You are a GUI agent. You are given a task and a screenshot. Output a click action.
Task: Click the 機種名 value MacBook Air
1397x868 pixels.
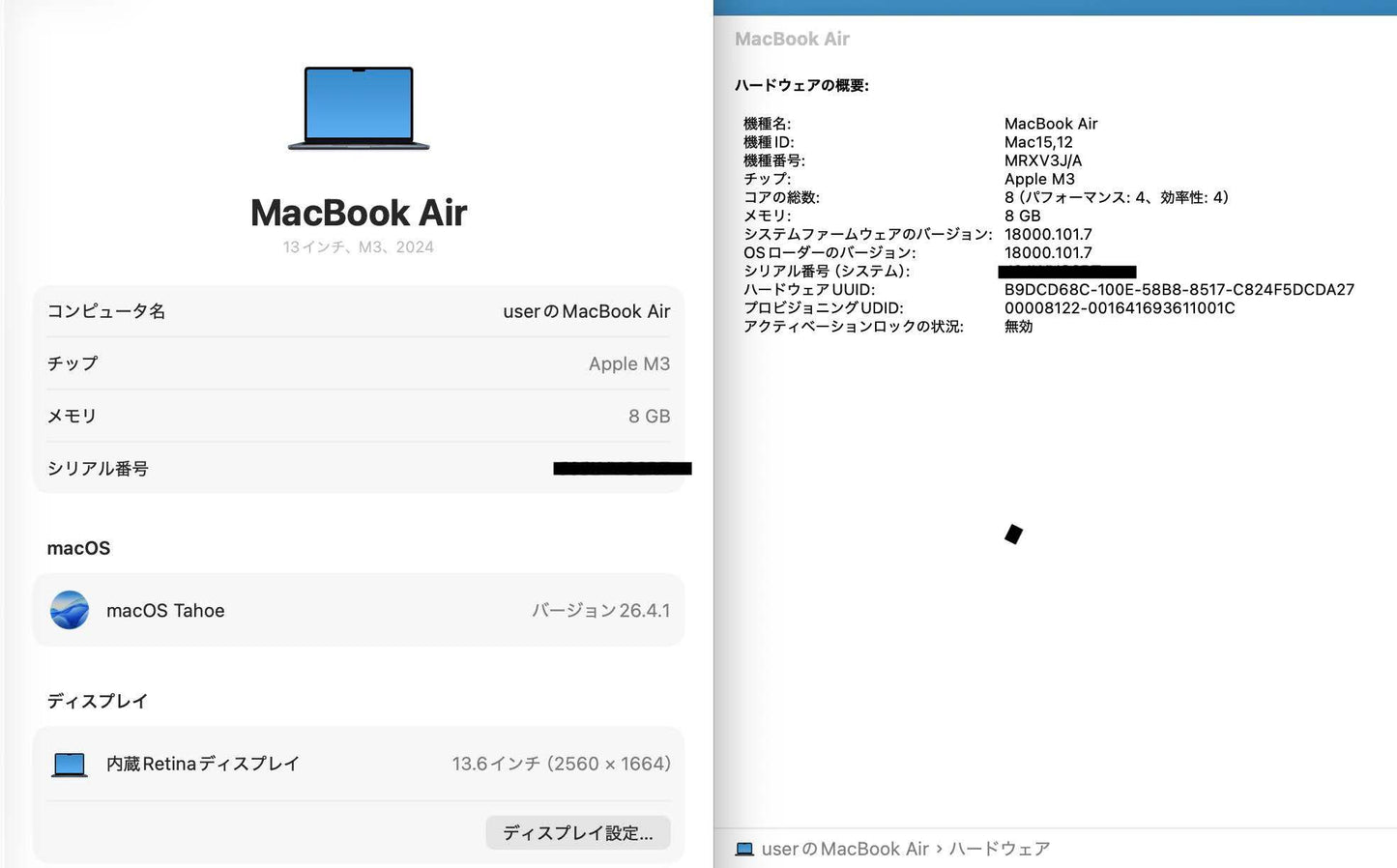[x=1051, y=124]
